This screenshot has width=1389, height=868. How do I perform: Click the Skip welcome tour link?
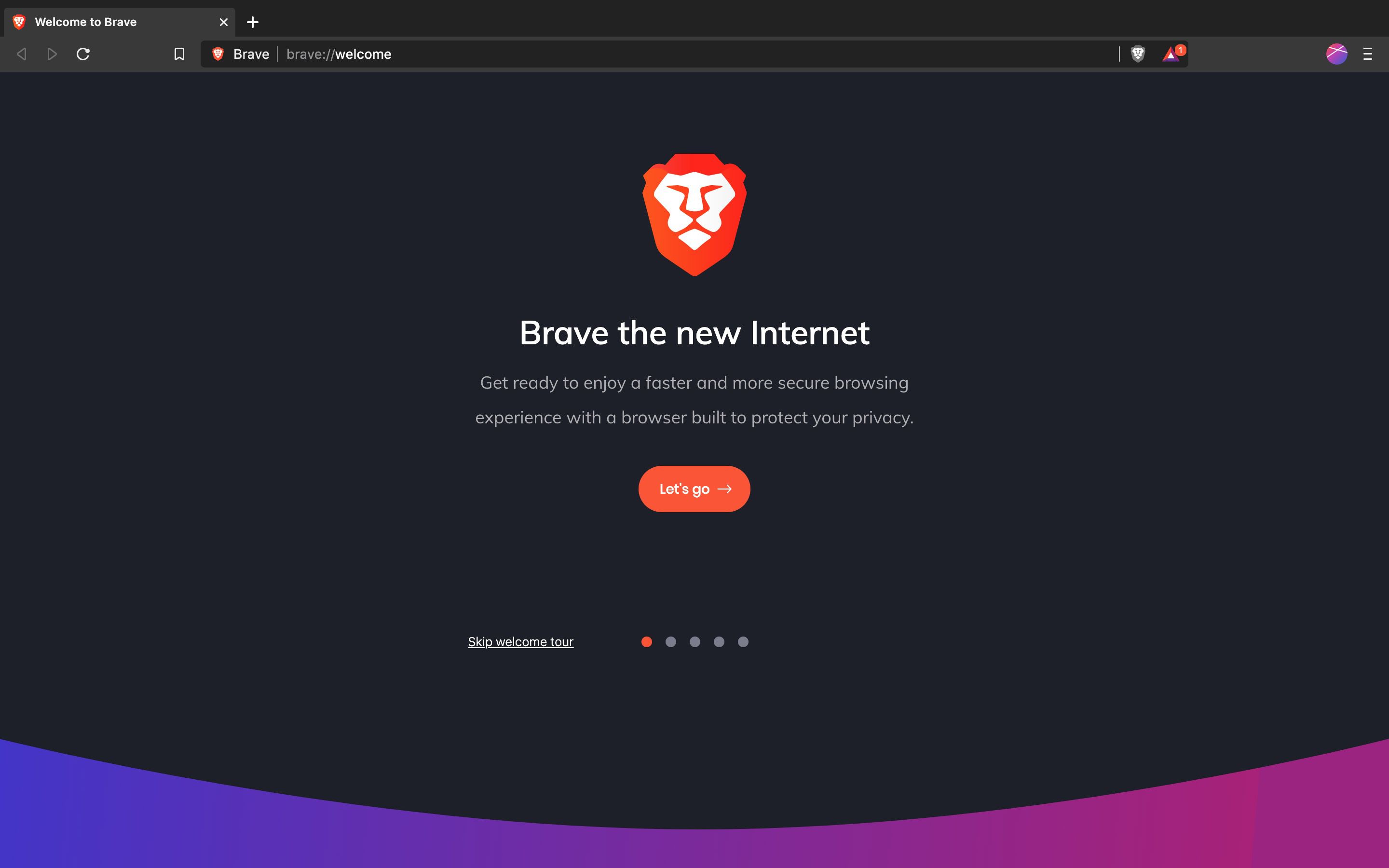[x=520, y=642]
